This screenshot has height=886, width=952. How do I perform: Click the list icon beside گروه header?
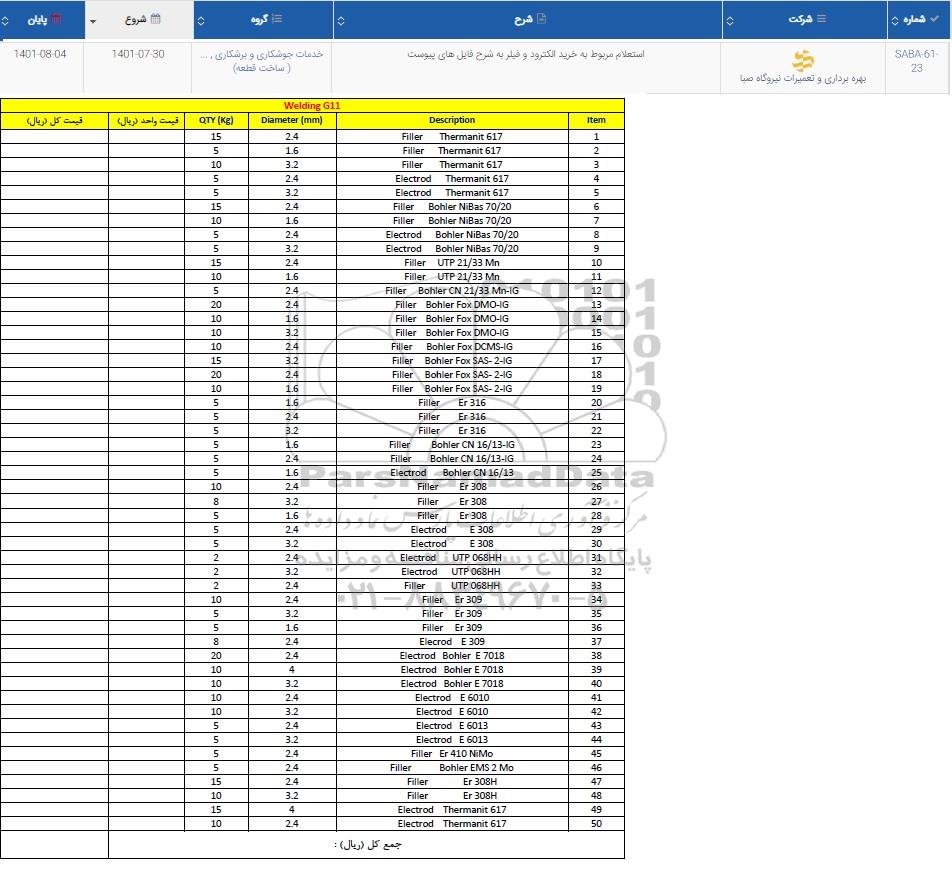tap(277, 19)
